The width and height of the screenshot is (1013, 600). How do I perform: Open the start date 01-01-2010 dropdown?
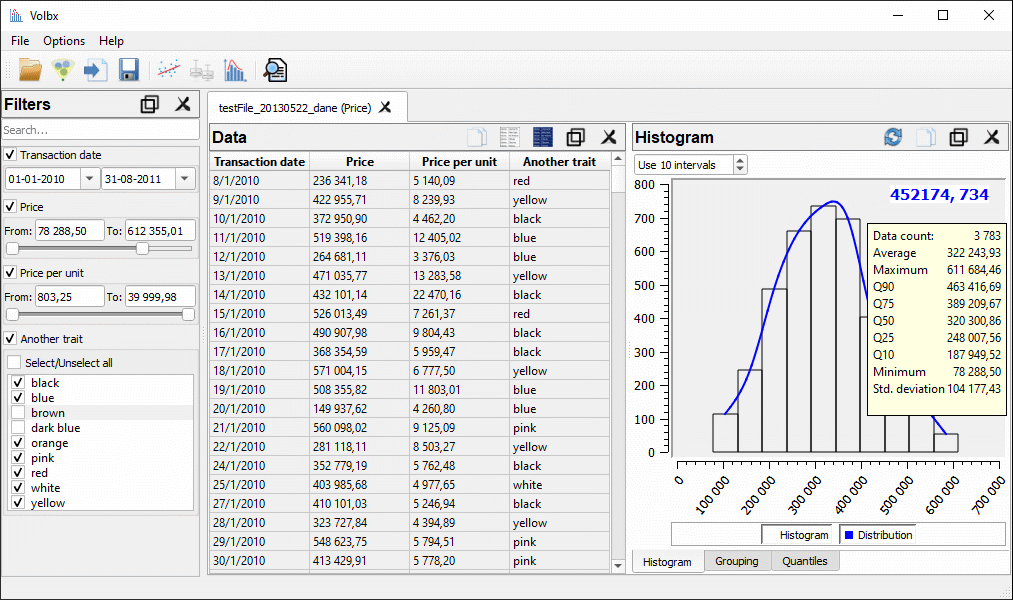(88, 179)
